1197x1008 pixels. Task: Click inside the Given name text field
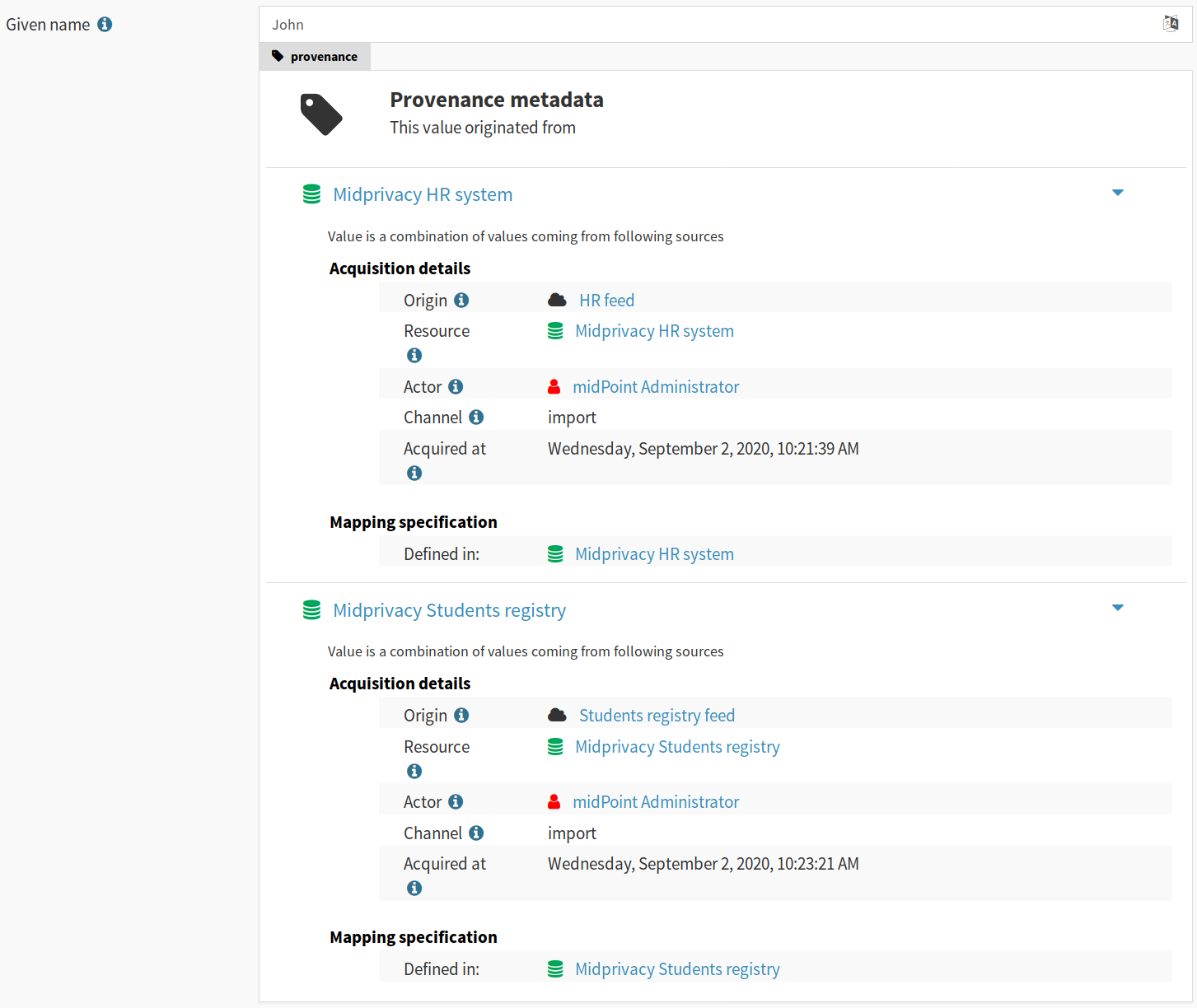tap(577, 24)
